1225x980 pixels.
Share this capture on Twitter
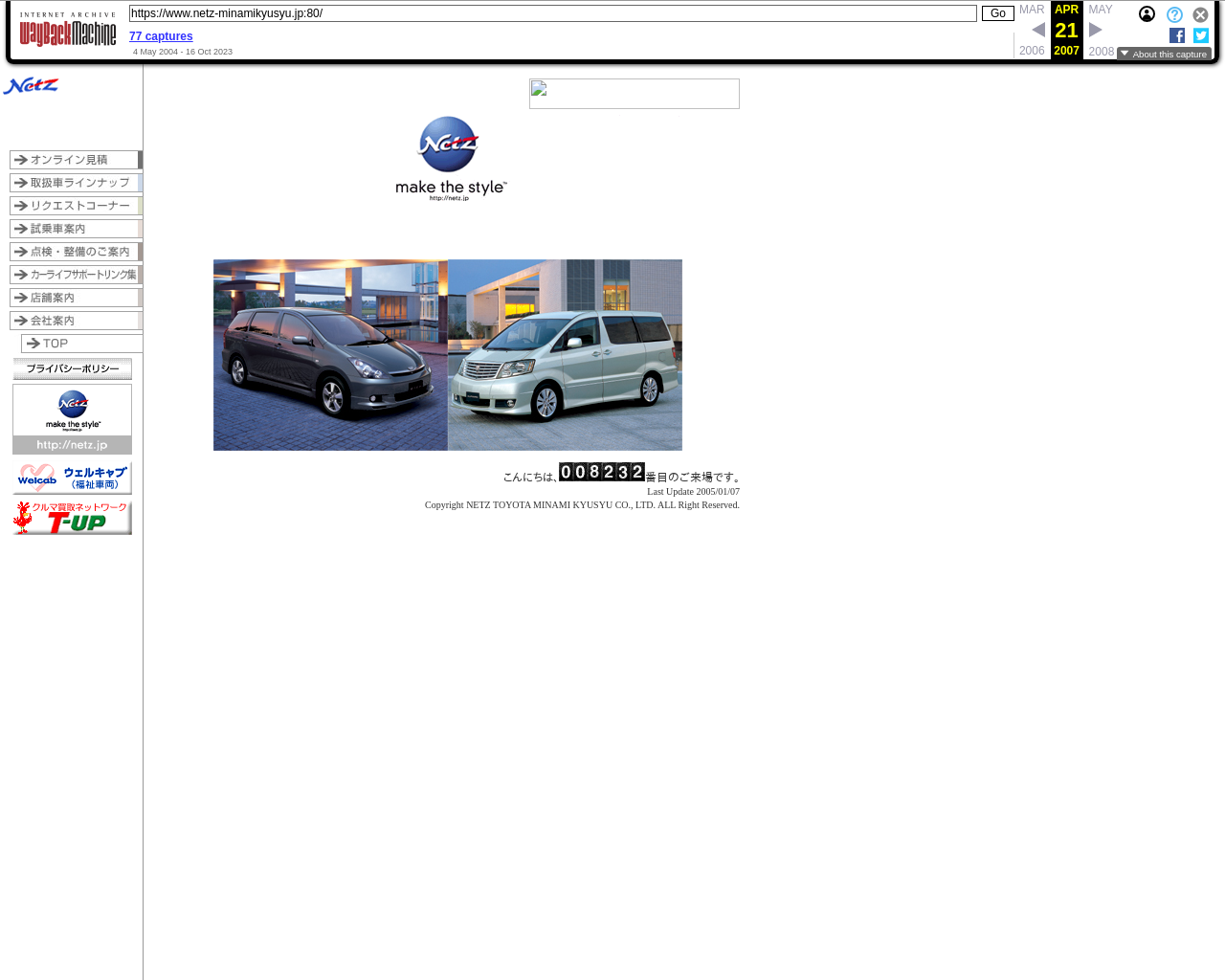(1201, 35)
